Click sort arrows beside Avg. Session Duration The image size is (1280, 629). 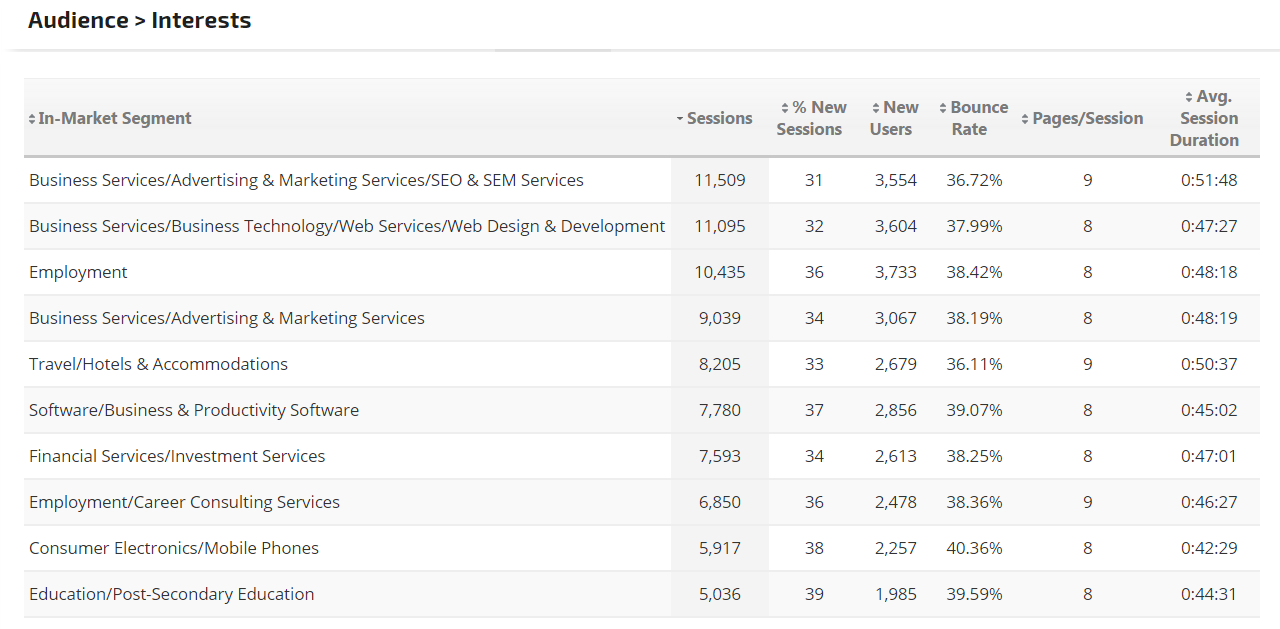tap(1188, 97)
